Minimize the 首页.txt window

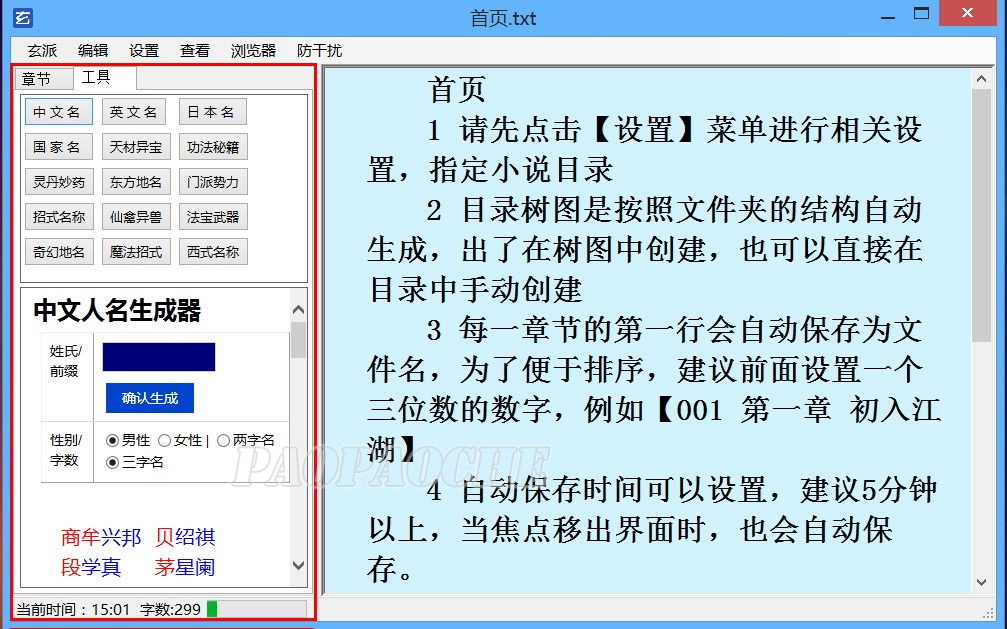click(888, 15)
